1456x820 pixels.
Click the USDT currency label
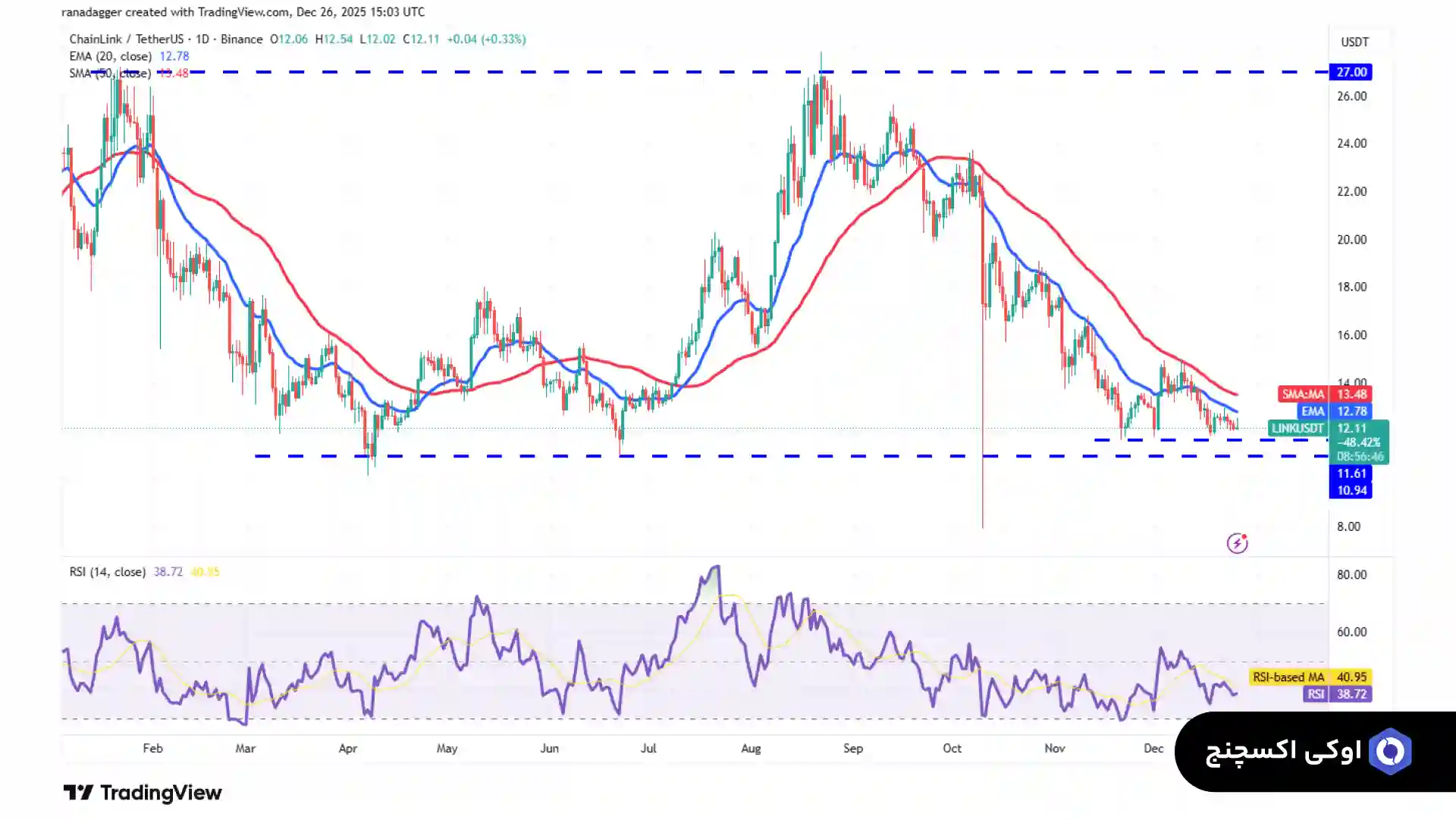point(1354,42)
